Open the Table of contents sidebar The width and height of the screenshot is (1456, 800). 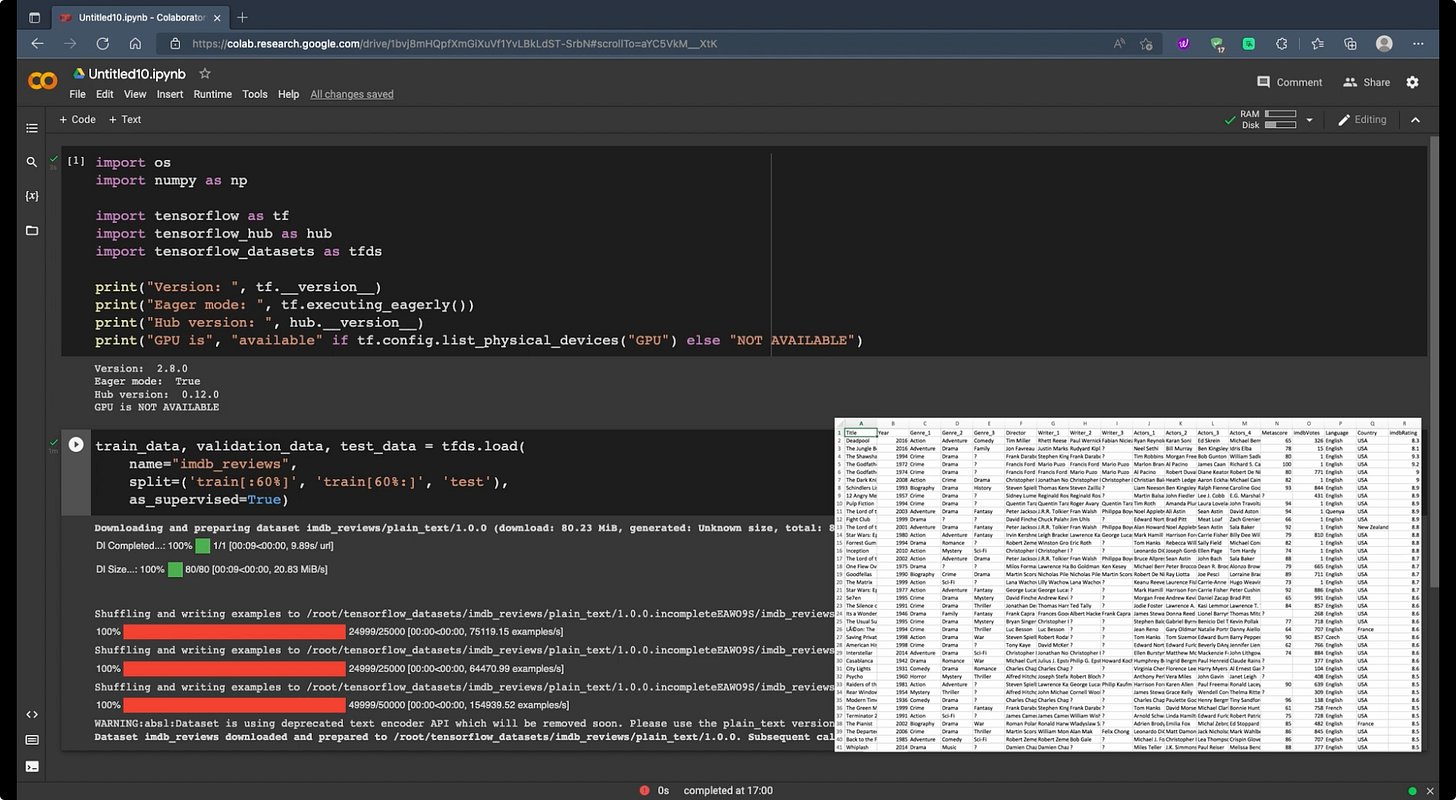[x=31, y=128]
